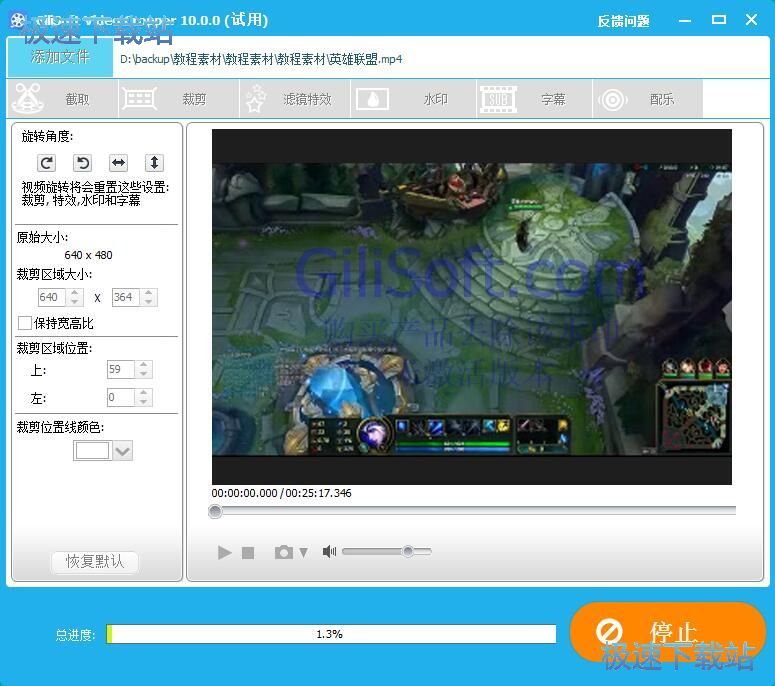Decrease the 左 left offset with down arrow
This screenshot has height=686, width=775.
coord(143,402)
